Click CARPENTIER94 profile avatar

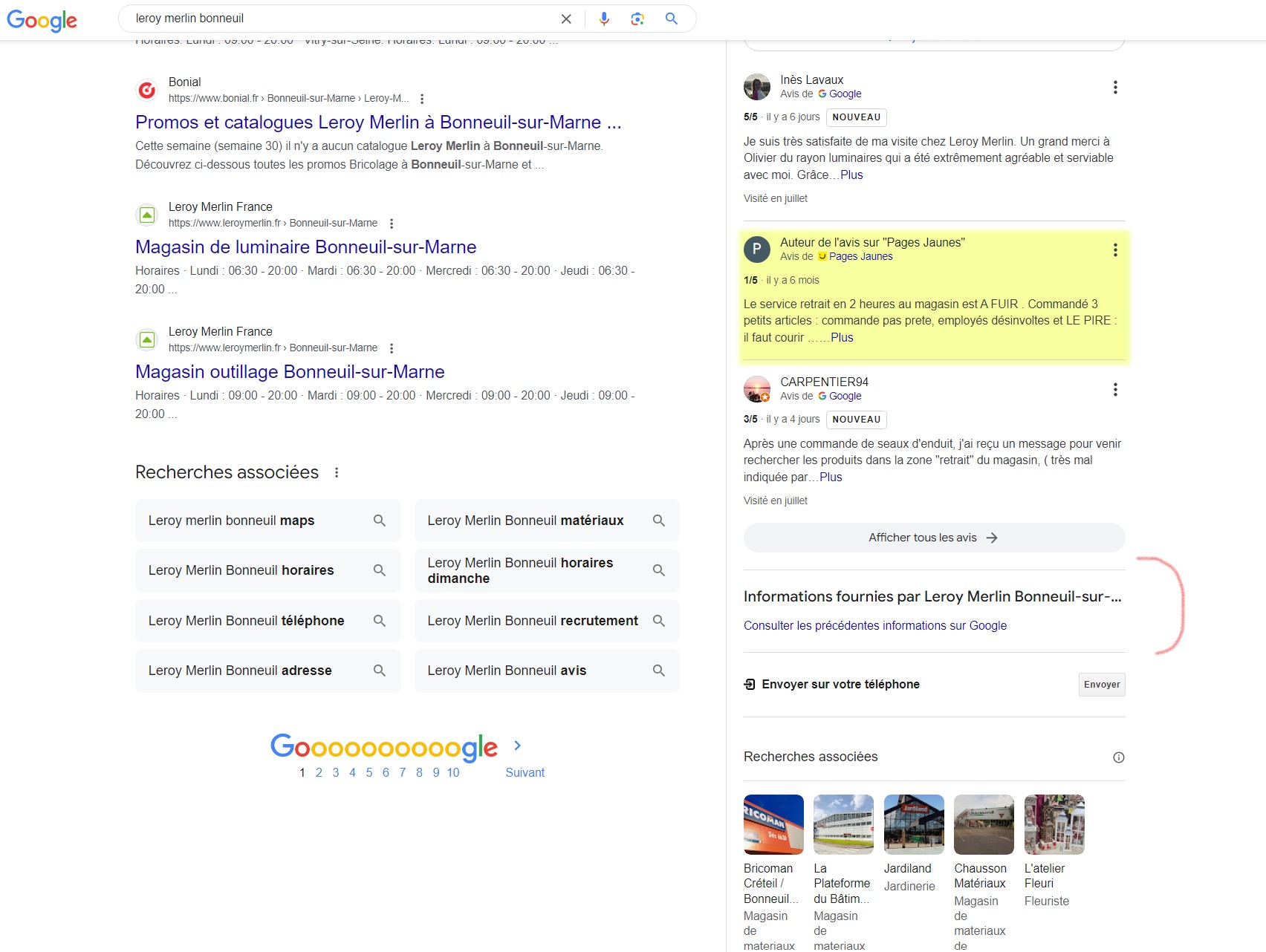click(x=757, y=389)
